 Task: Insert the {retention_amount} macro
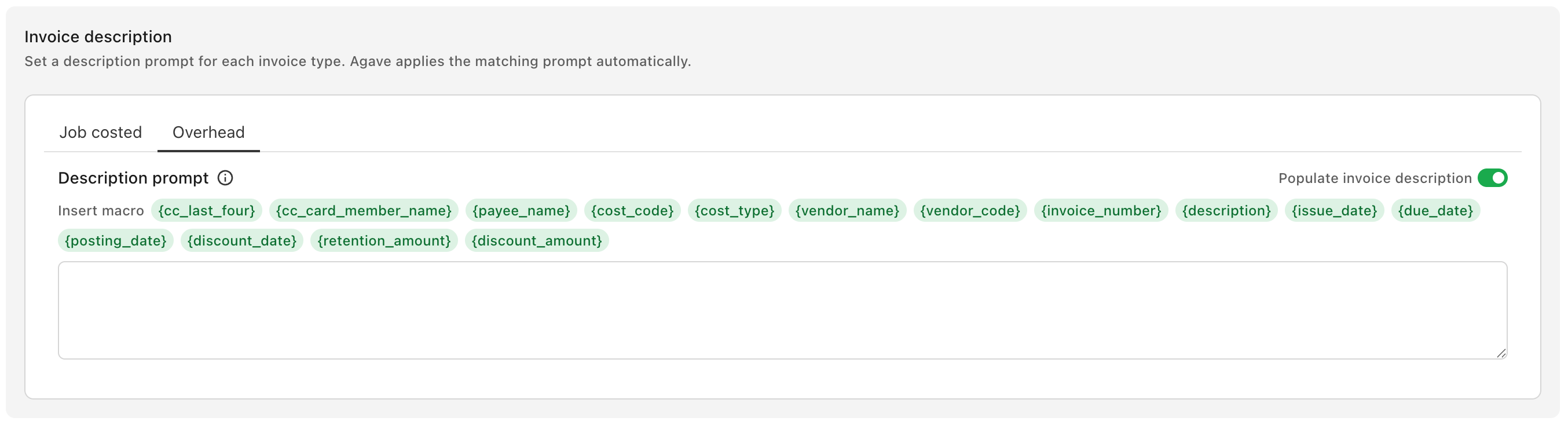383,240
